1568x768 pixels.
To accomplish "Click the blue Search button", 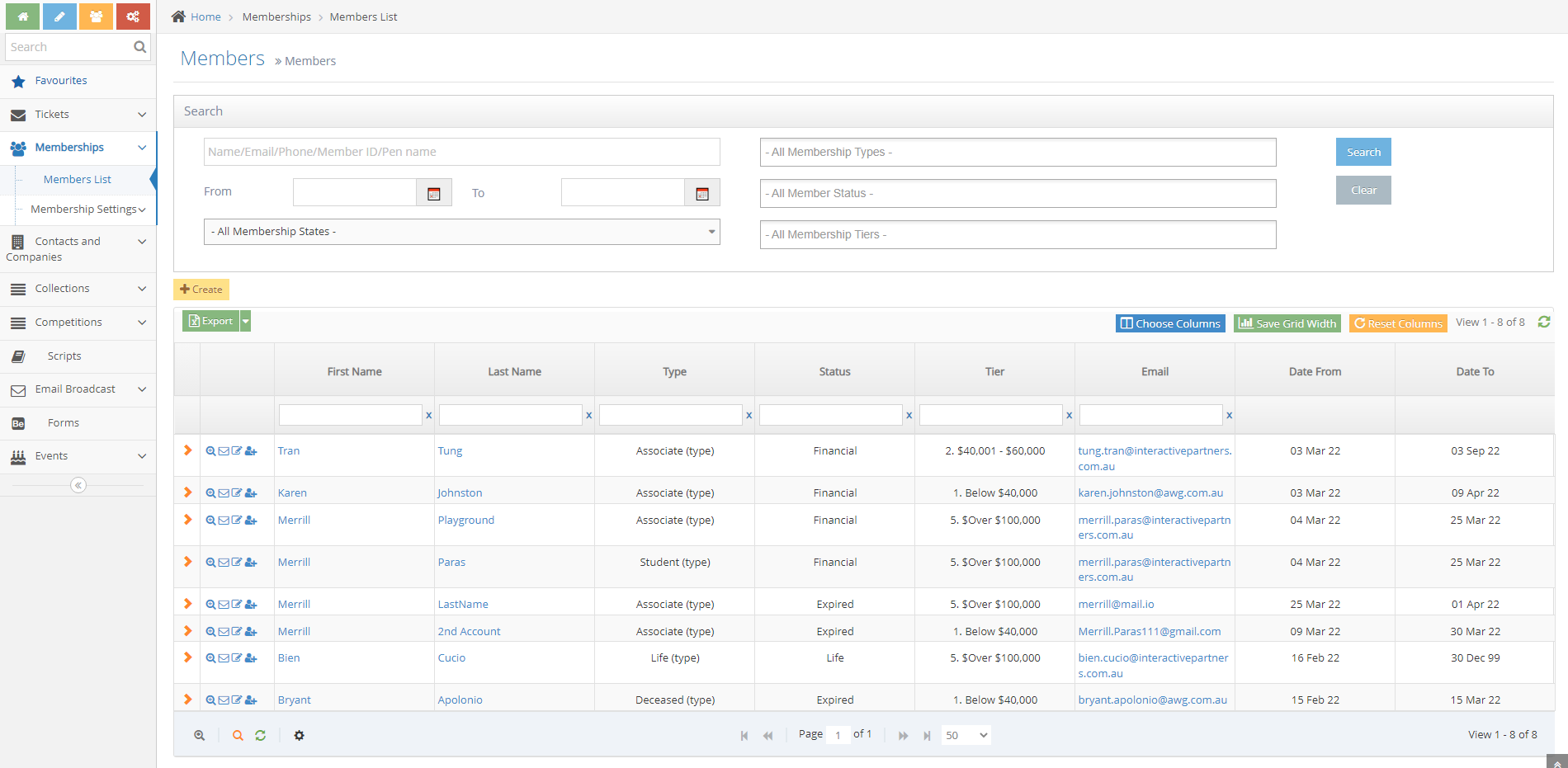I will pyautogui.click(x=1363, y=152).
